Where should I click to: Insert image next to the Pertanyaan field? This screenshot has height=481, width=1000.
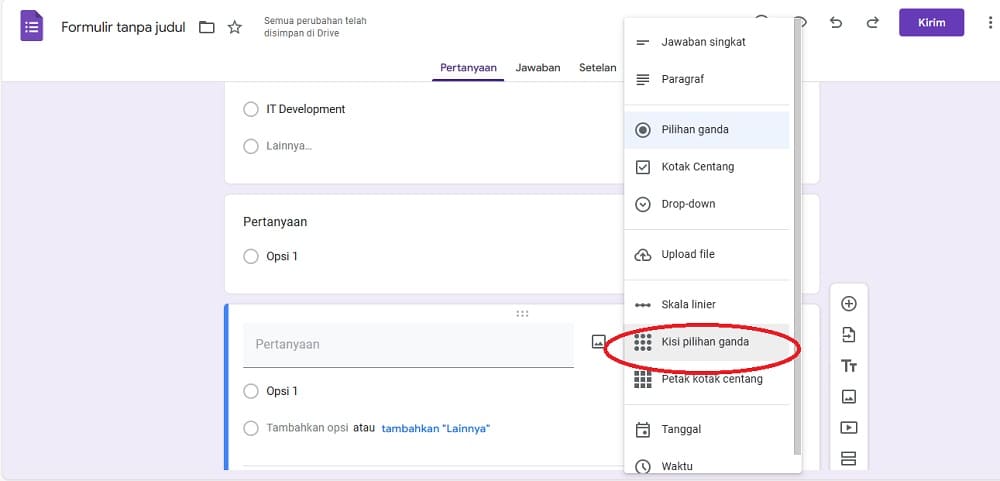[x=598, y=342]
